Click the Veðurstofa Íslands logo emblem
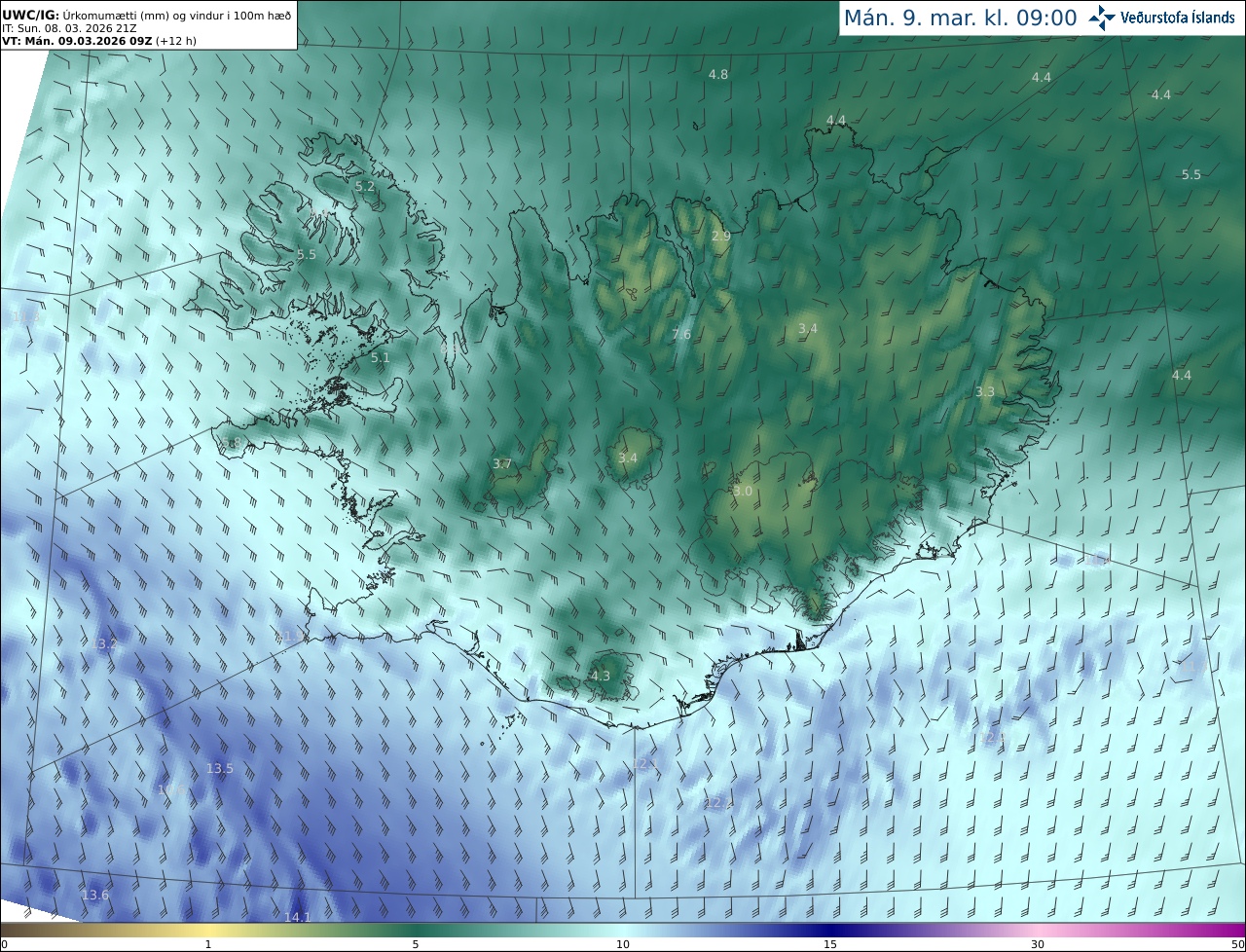The height and width of the screenshot is (952, 1246). [1102, 18]
